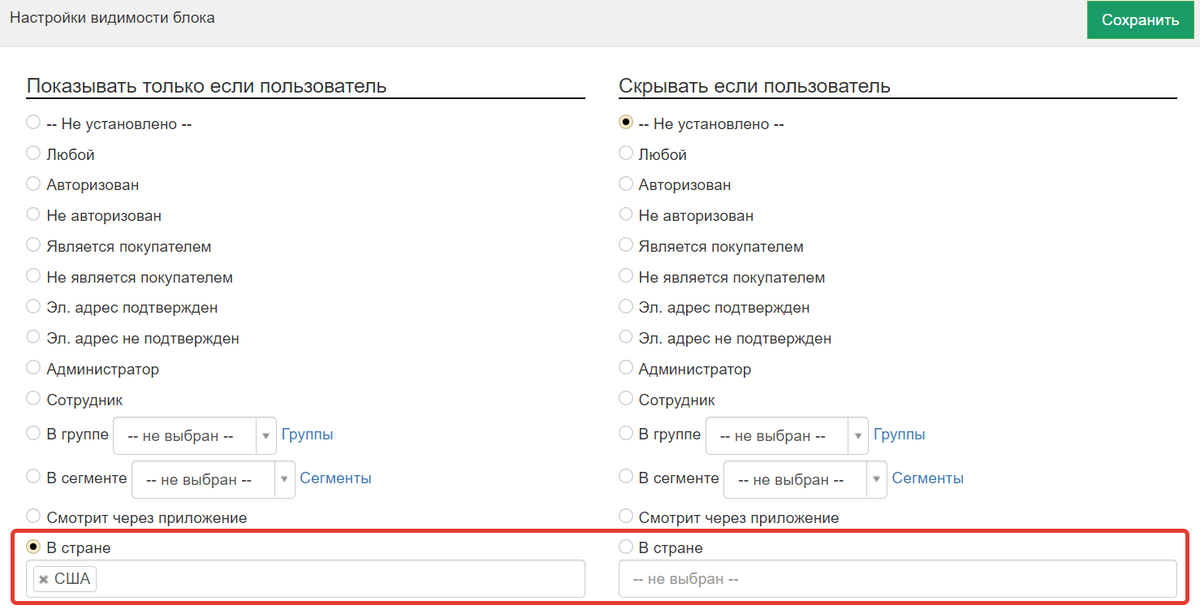Screen dimensions: 1200x614
Task: Select 'В стране' radio in hide column
Action: [626, 547]
